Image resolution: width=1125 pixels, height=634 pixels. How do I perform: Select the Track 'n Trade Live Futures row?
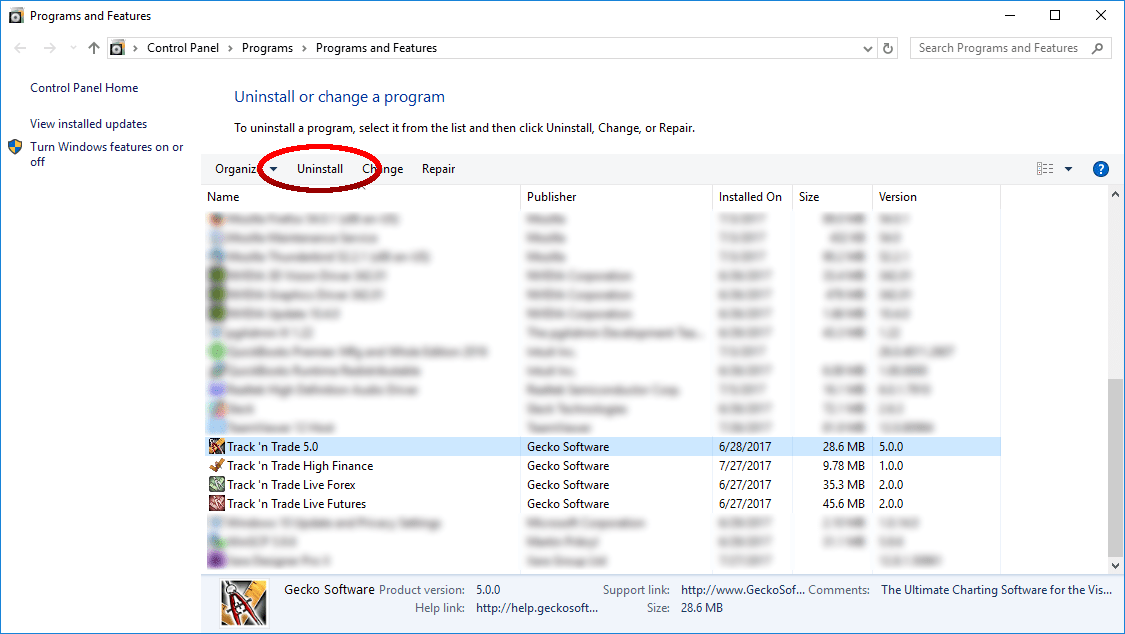coord(603,503)
